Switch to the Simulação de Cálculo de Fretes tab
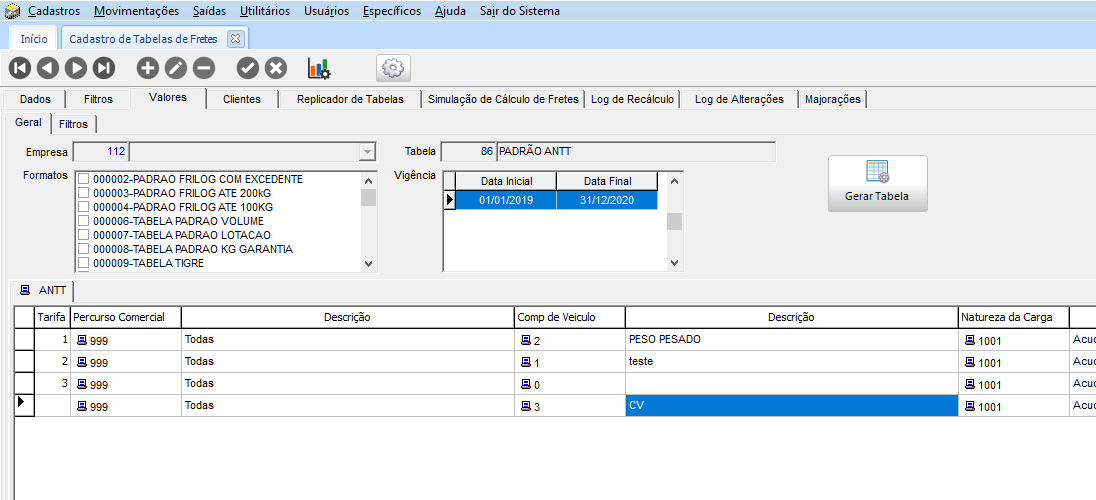Screen dimensions: 1096x500 coord(503,99)
